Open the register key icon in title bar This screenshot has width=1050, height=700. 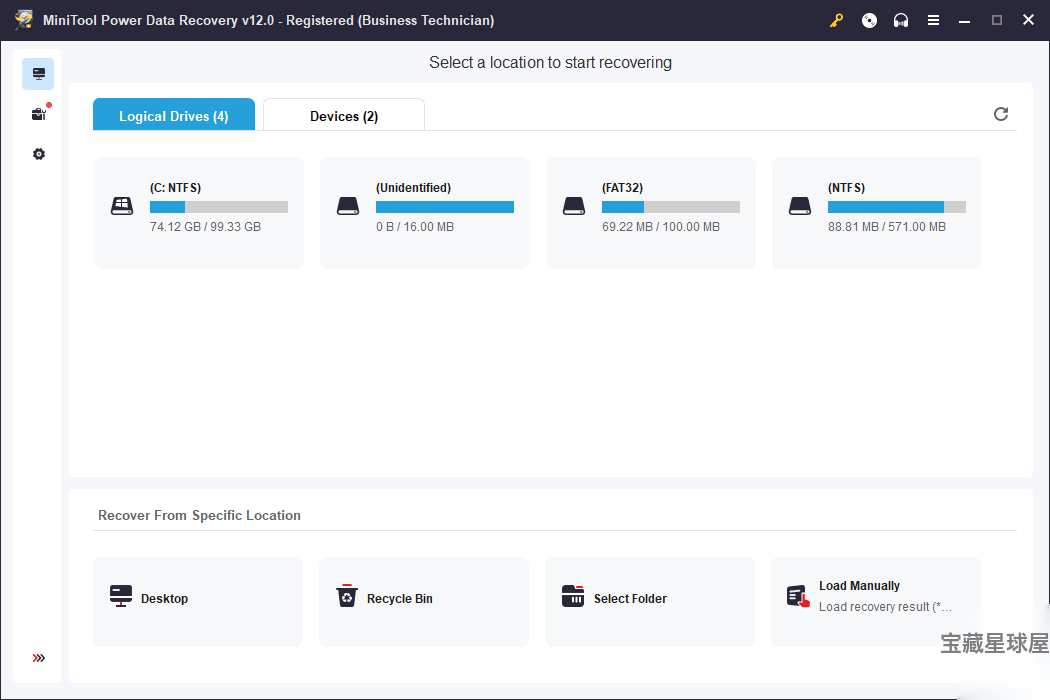[836, 21]
